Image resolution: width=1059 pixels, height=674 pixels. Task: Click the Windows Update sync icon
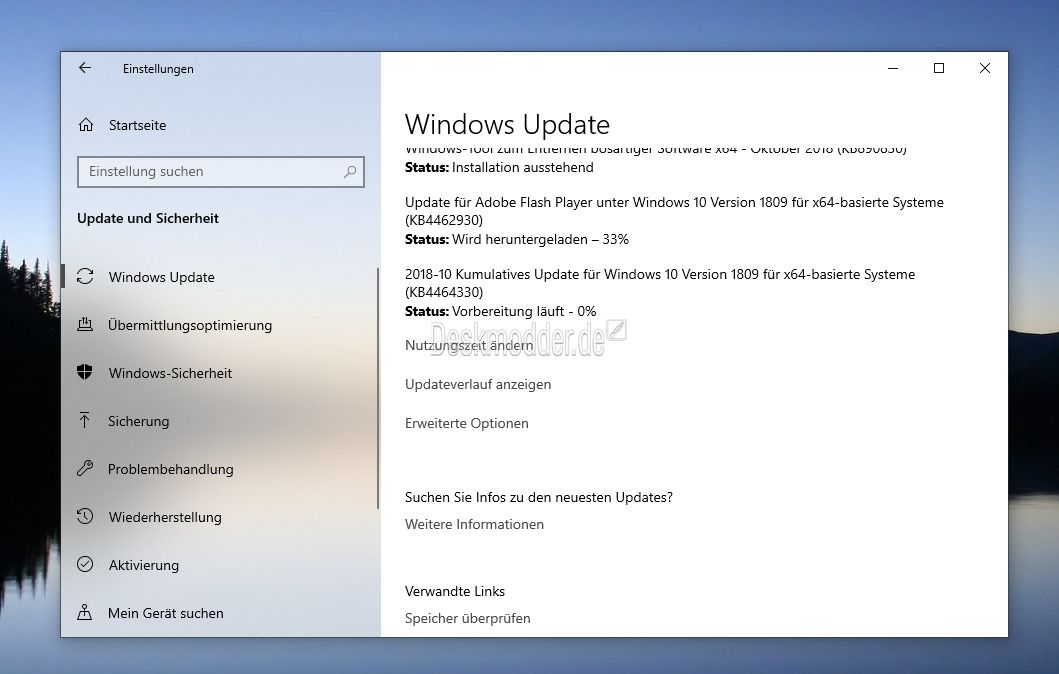(85, 277)
